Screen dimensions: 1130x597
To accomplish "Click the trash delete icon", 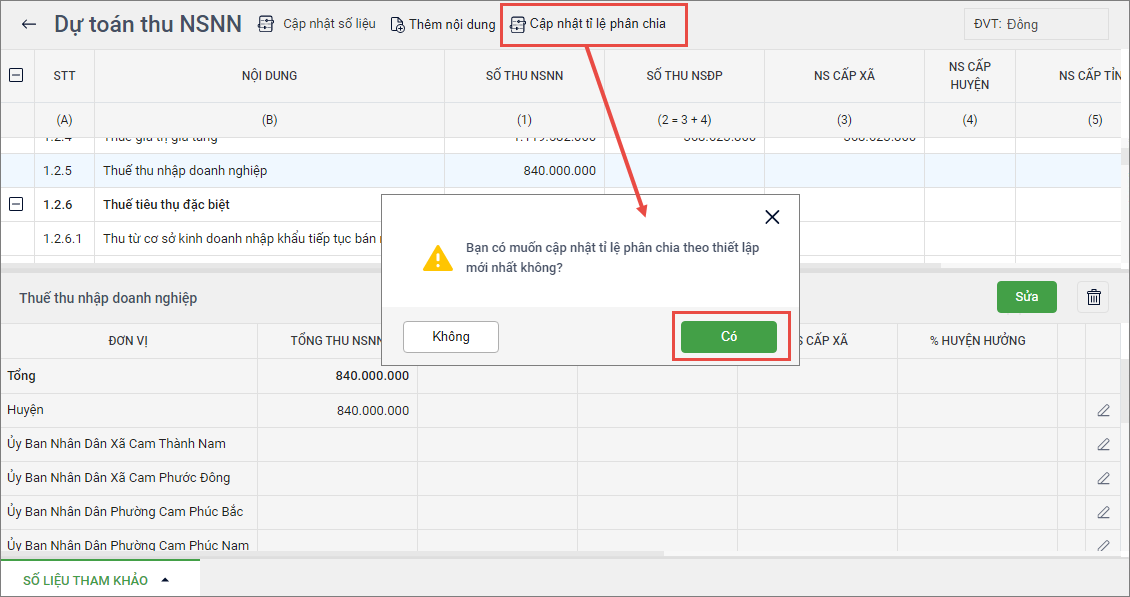I will [1094, 297].
